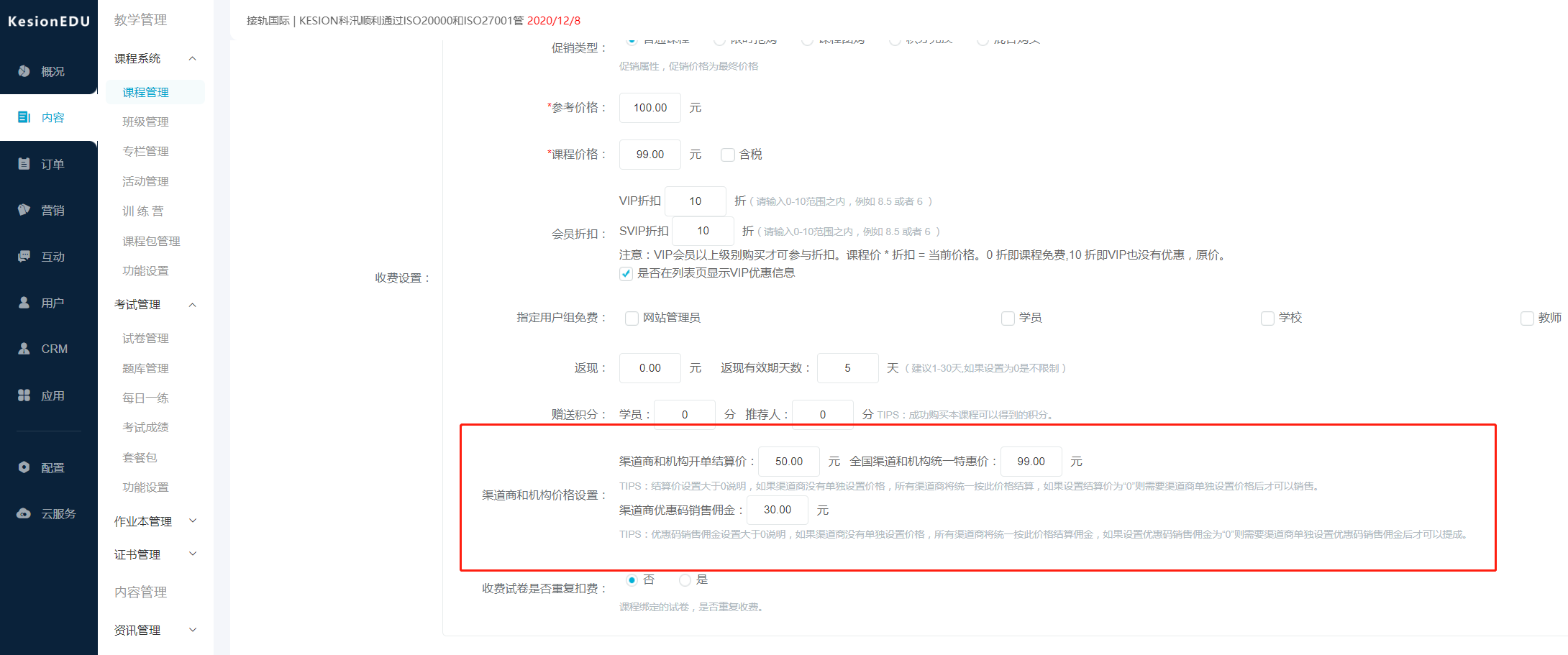Viewport: 1568px width, 655px height.
Task: Open the 订单 (Orders) section
Action: (48, 164)
